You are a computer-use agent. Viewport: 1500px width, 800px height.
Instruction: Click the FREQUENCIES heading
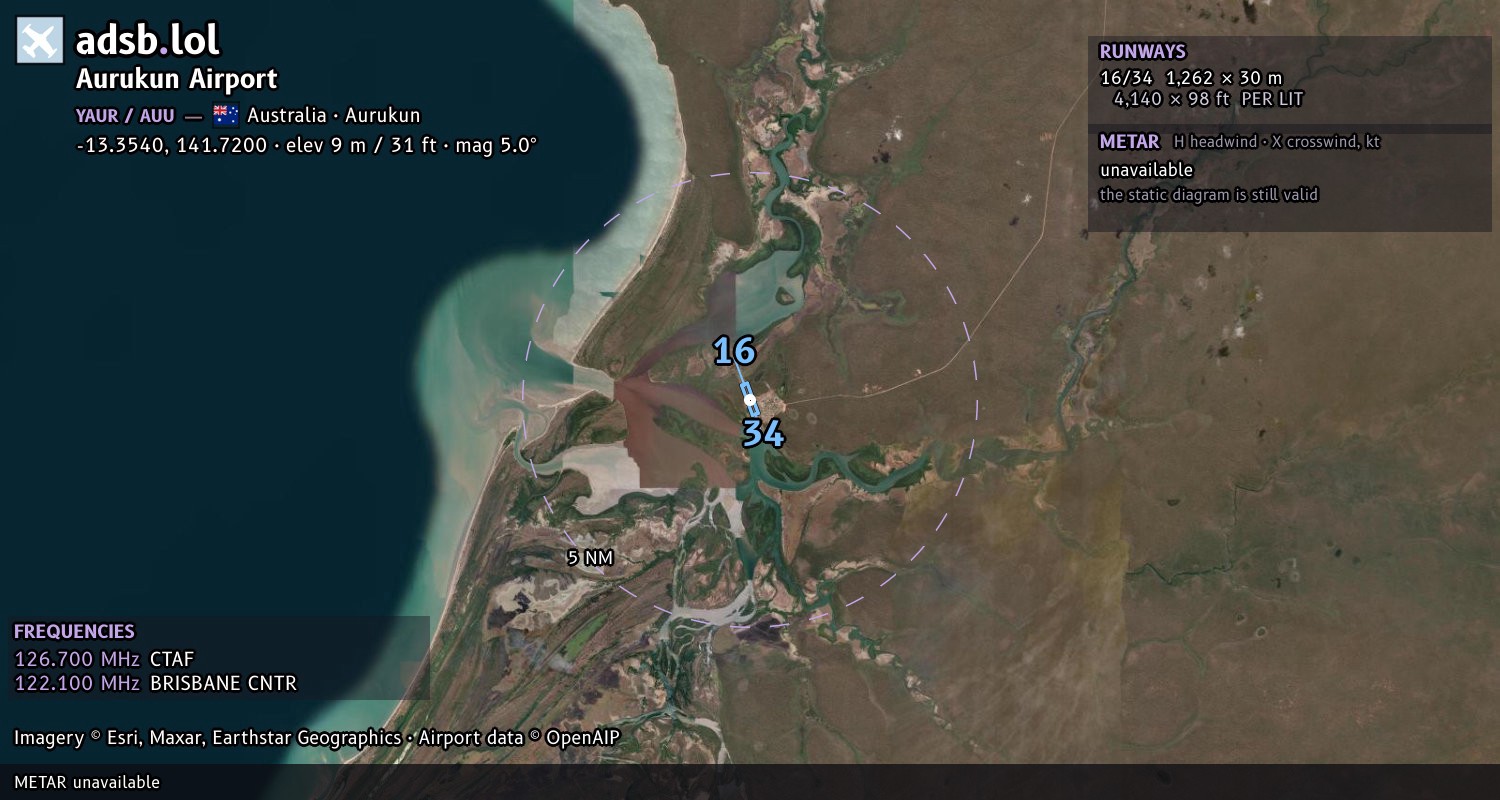pyautogui.click(x=74, y=632)
